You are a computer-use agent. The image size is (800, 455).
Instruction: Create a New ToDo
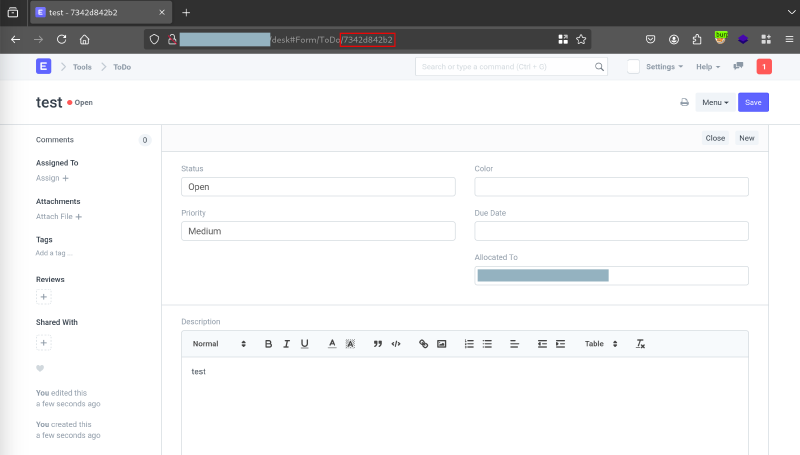(746, 138)
